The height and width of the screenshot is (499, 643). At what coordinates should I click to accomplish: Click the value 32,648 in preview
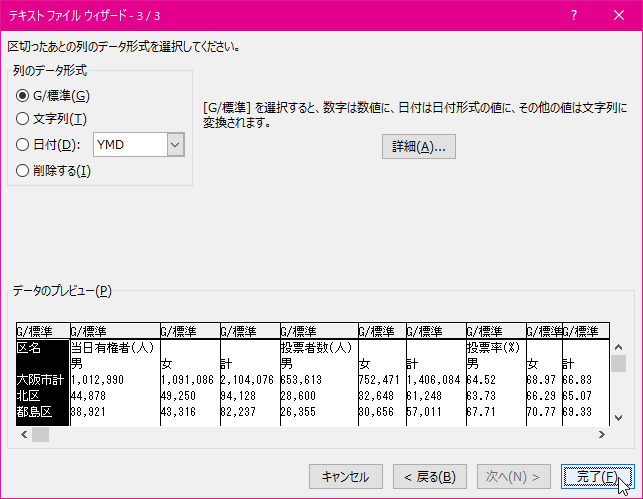(376, 396)
